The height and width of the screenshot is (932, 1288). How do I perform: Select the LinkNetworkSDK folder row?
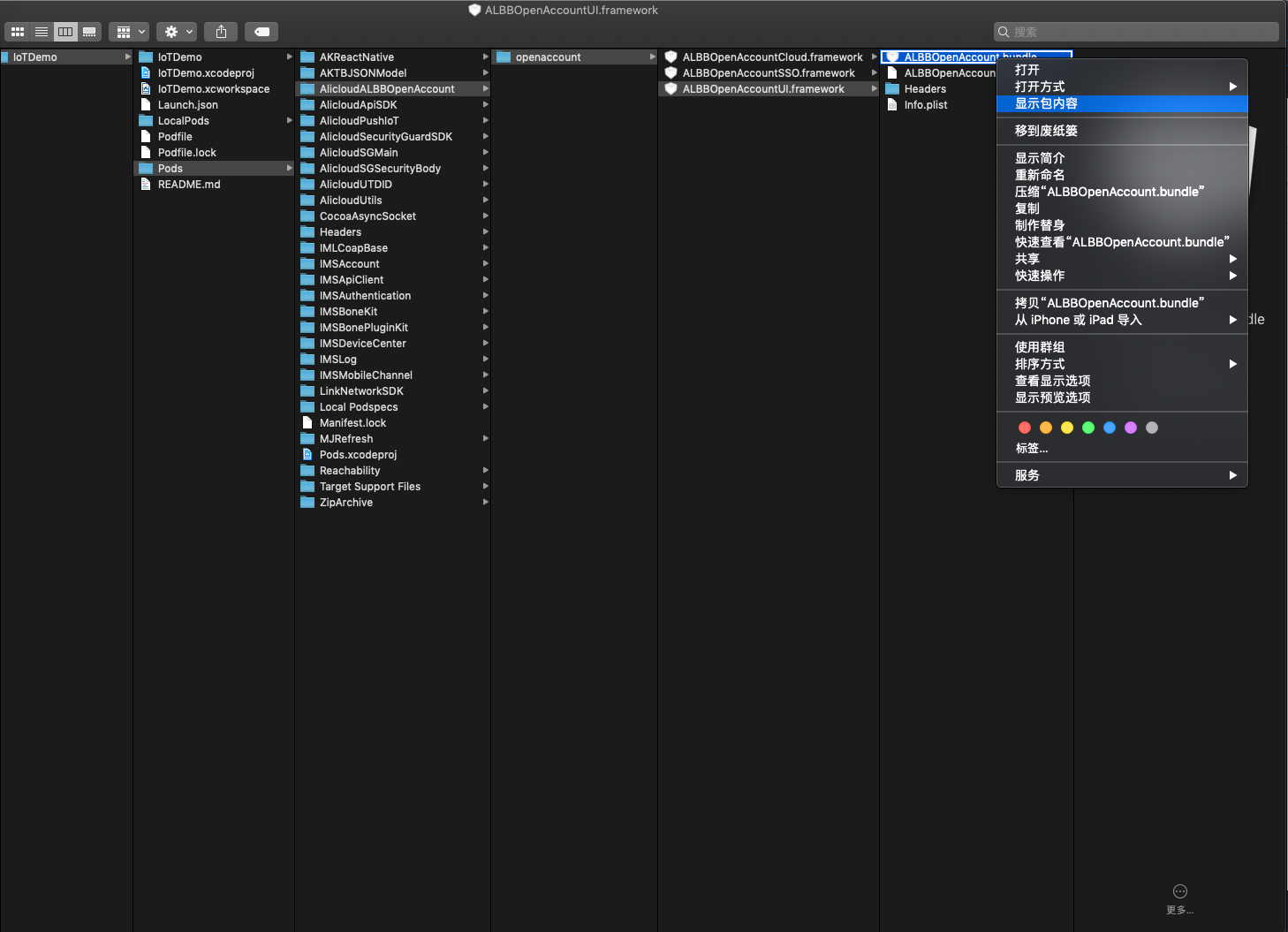pyautogui.click(x=392, y=391)
